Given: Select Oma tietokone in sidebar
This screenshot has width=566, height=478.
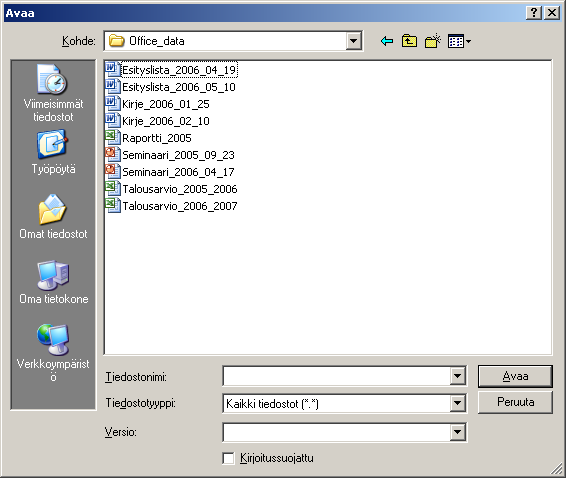Looking at the screenshot, I should click(53, 282).
